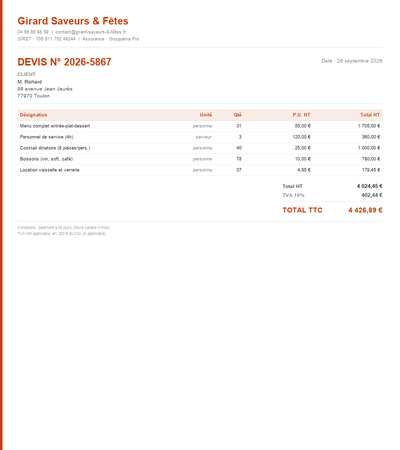Select the Menu complet entrée-plat-dessert row

click(200, 126)
